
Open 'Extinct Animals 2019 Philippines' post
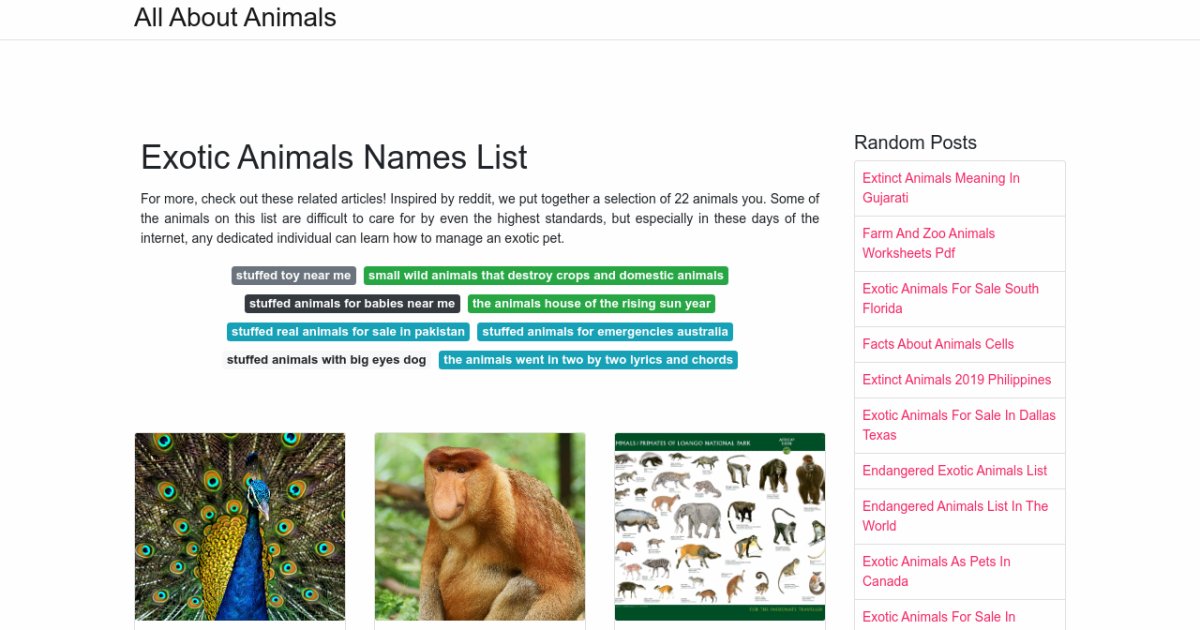pos(957,380)
